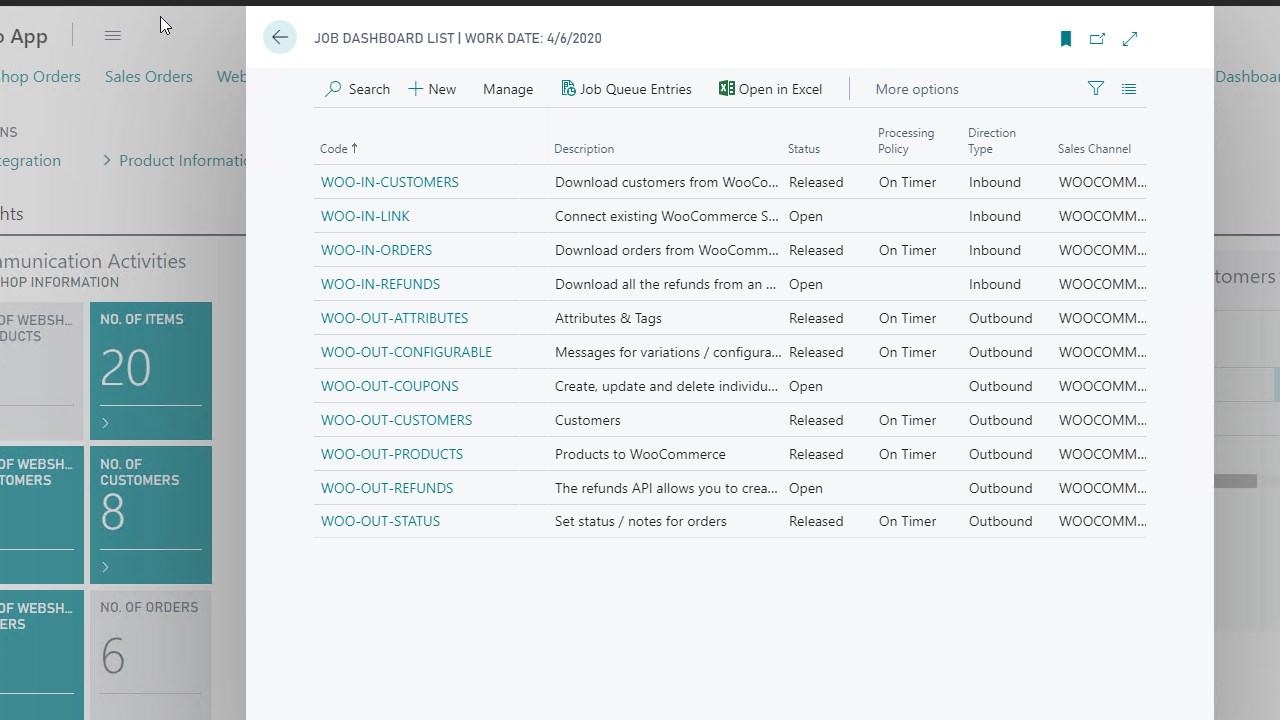
Task: Toggle the list view layout icon
Action: pos(1129,89)
